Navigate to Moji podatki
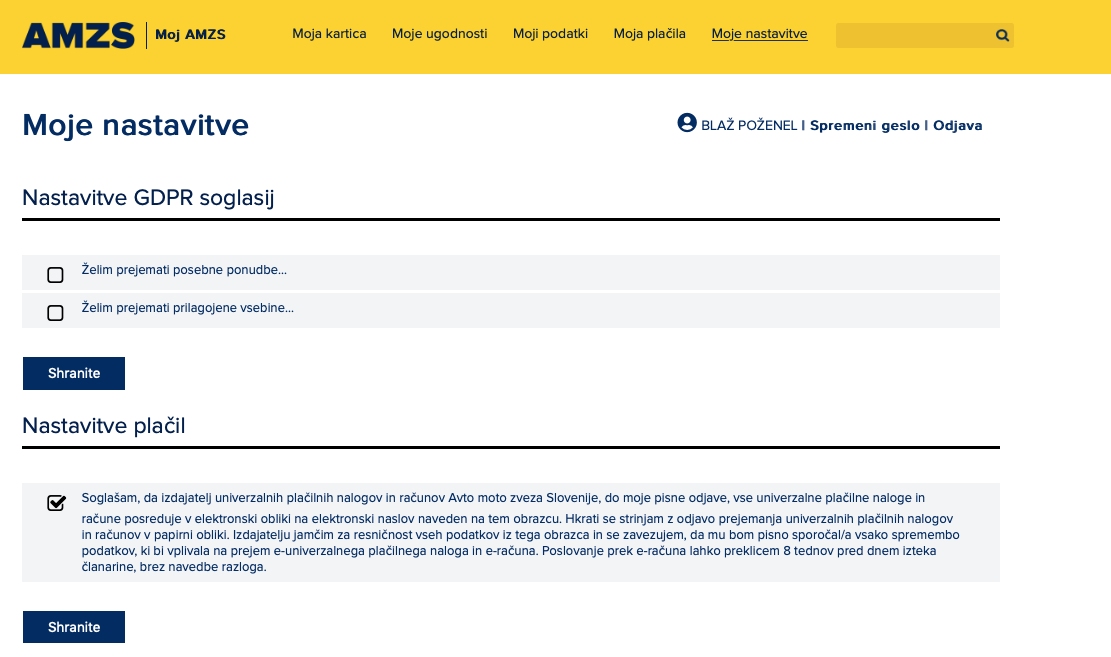1111x657 pixels. pos(550,34)
